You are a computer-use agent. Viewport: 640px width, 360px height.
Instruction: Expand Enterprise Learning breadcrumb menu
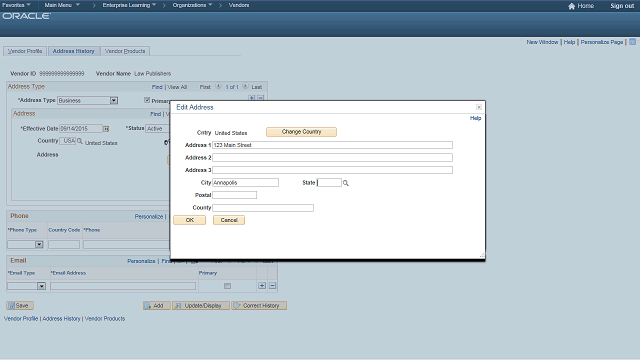(x=129, y=5)
